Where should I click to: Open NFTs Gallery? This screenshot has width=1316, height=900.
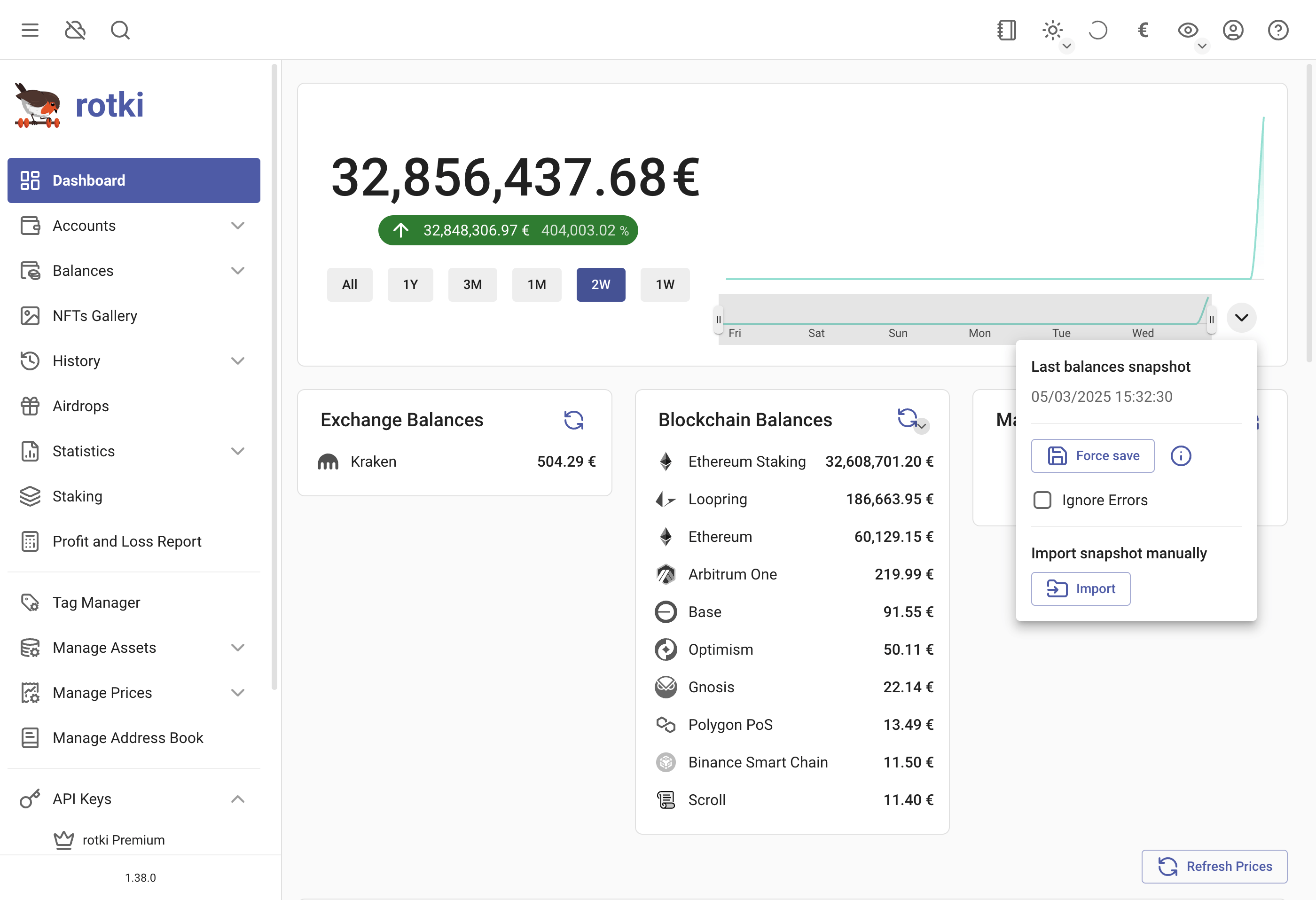point(133,315)
